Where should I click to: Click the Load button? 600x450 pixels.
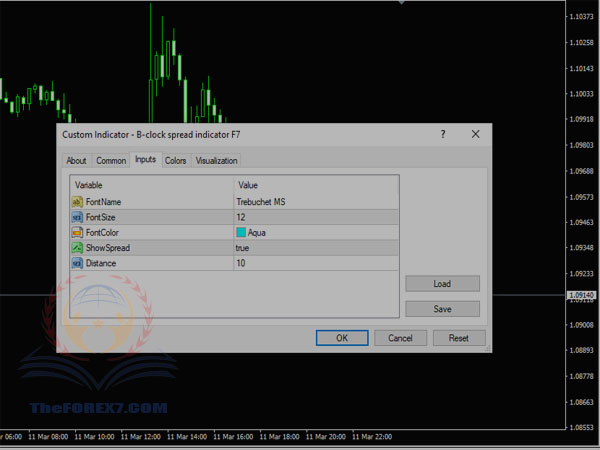coord(442,284)
